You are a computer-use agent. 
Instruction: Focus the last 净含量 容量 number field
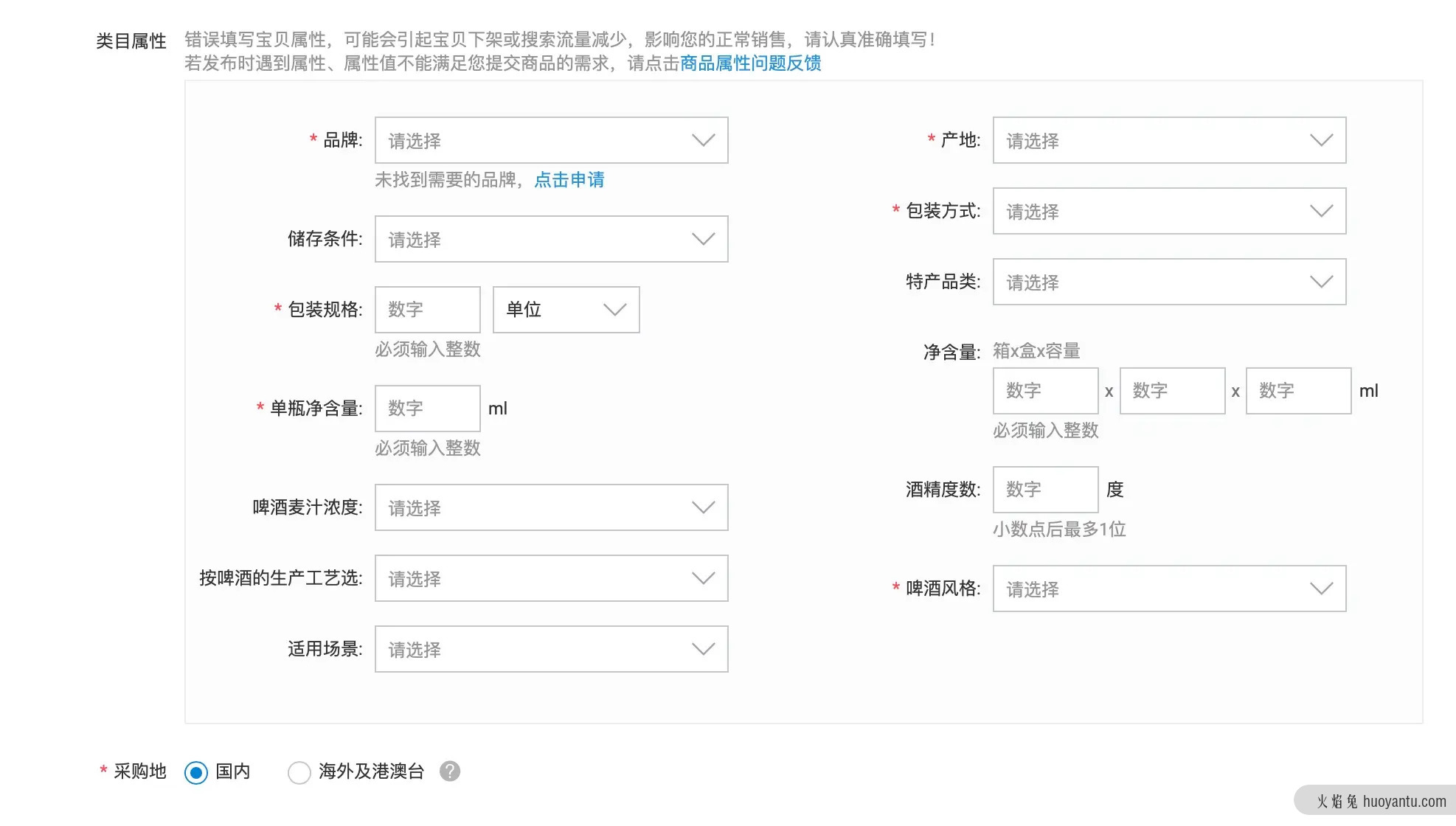(1298, 391)
